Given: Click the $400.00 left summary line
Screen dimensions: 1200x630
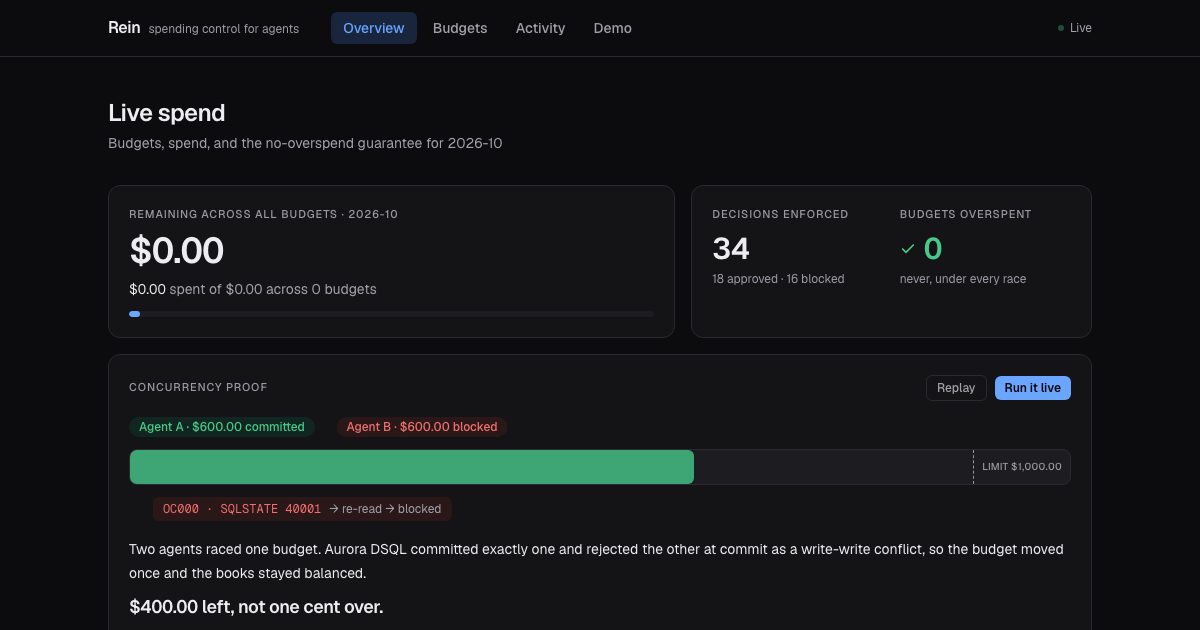Looking at the screenshot, I should point(256,607).
